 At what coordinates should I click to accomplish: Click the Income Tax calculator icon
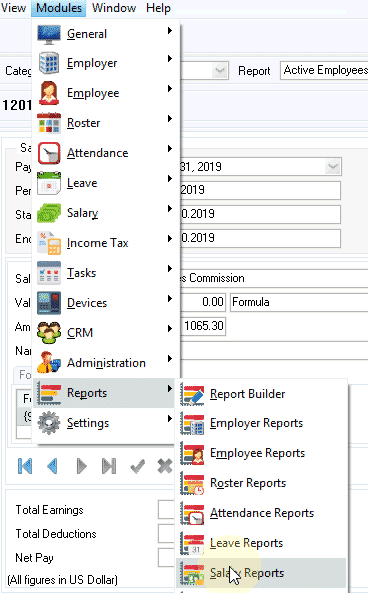pos(49,243)
